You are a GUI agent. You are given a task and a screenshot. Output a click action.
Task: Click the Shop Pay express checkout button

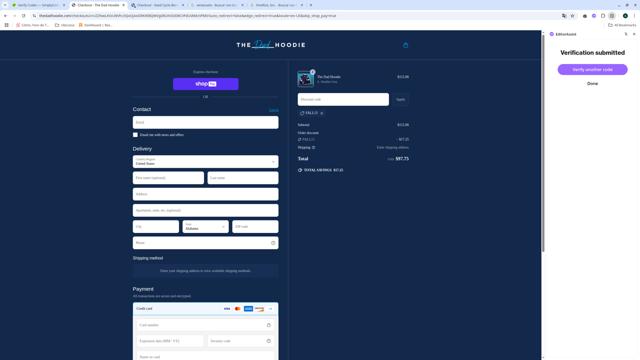[x=205, y=84]
